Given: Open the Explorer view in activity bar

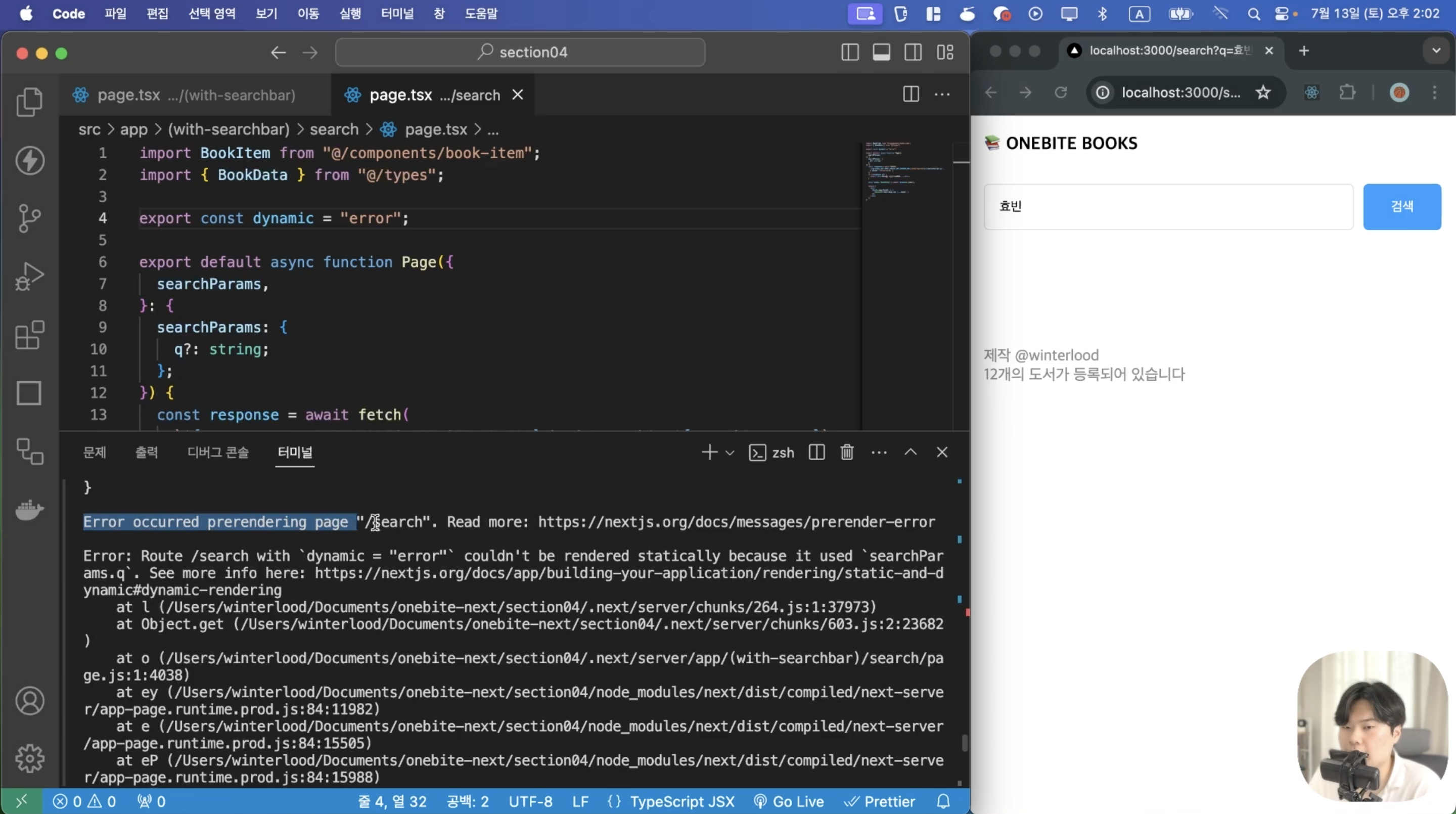Looking at the screenshot, I should 29,102.
